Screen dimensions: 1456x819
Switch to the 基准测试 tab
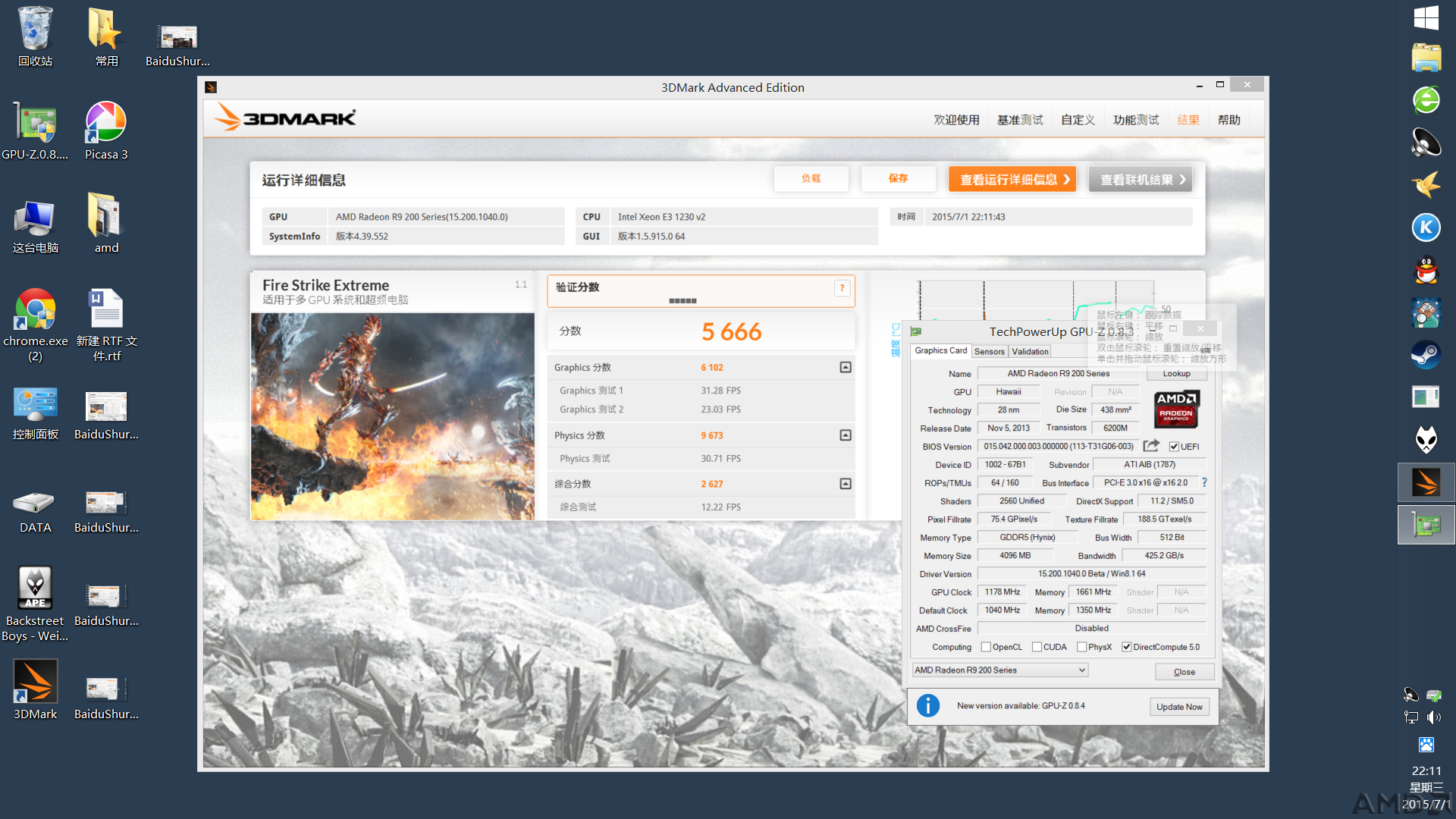(x=1020, y=120)
